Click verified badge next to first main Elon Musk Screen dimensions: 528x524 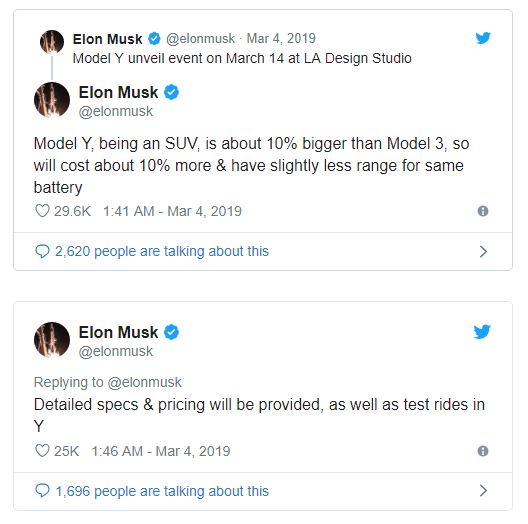click(171, 92)
